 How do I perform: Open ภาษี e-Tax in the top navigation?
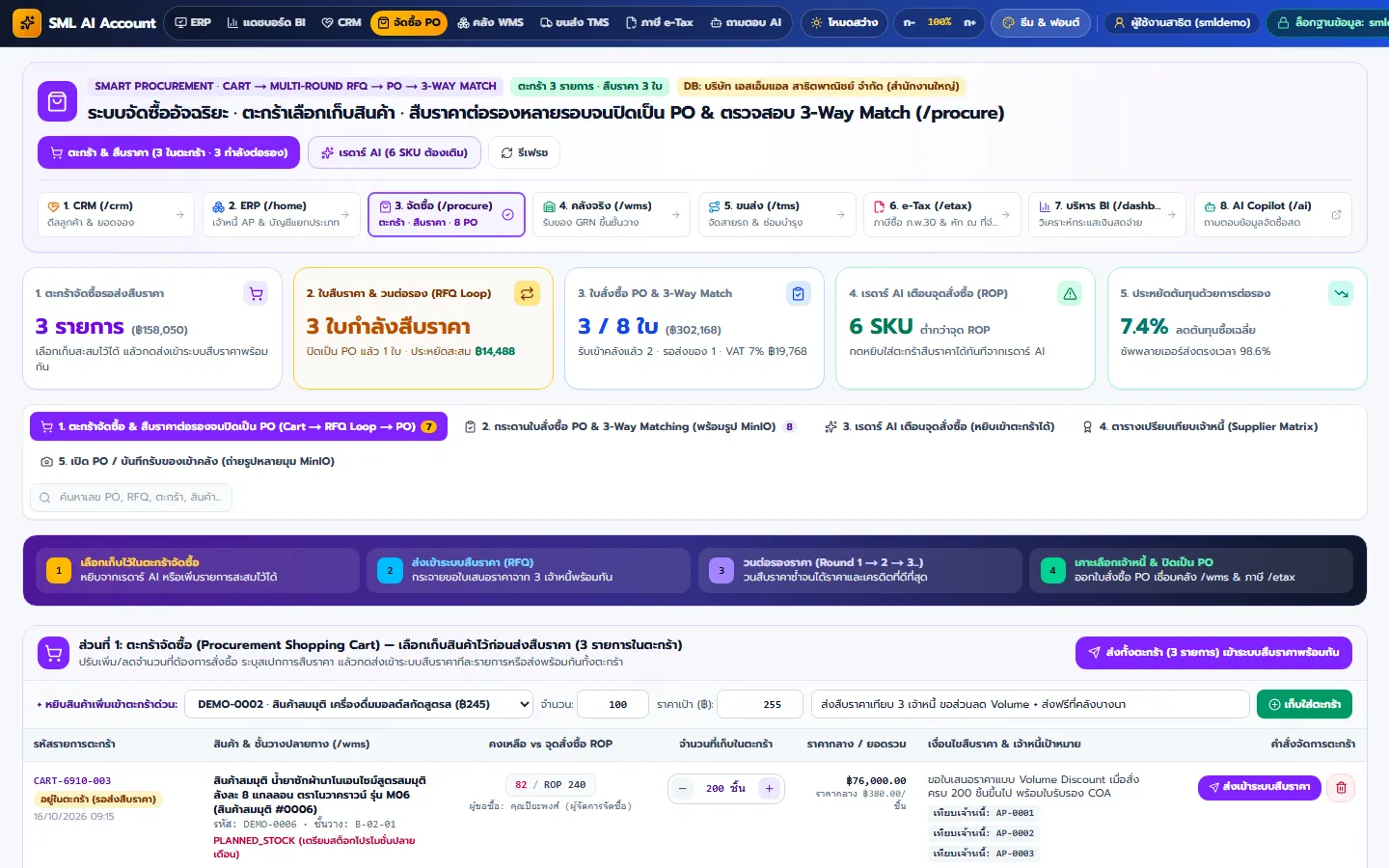(x=660, y=22)
